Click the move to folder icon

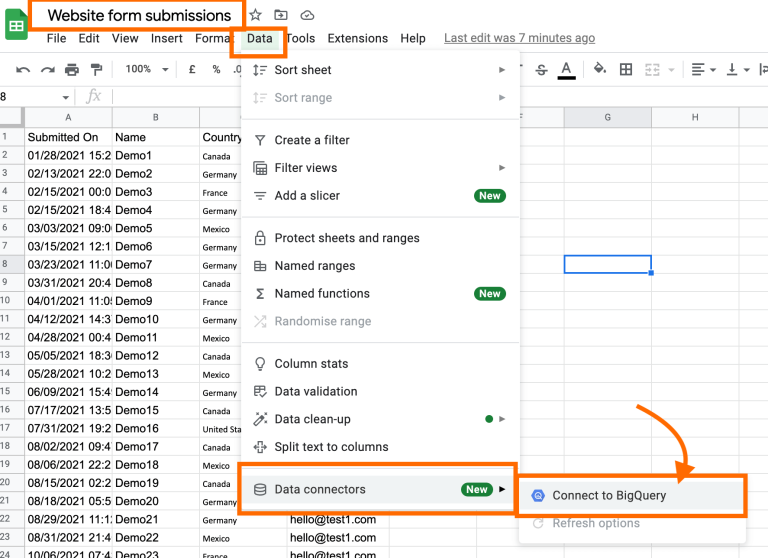tap(281, 15)
